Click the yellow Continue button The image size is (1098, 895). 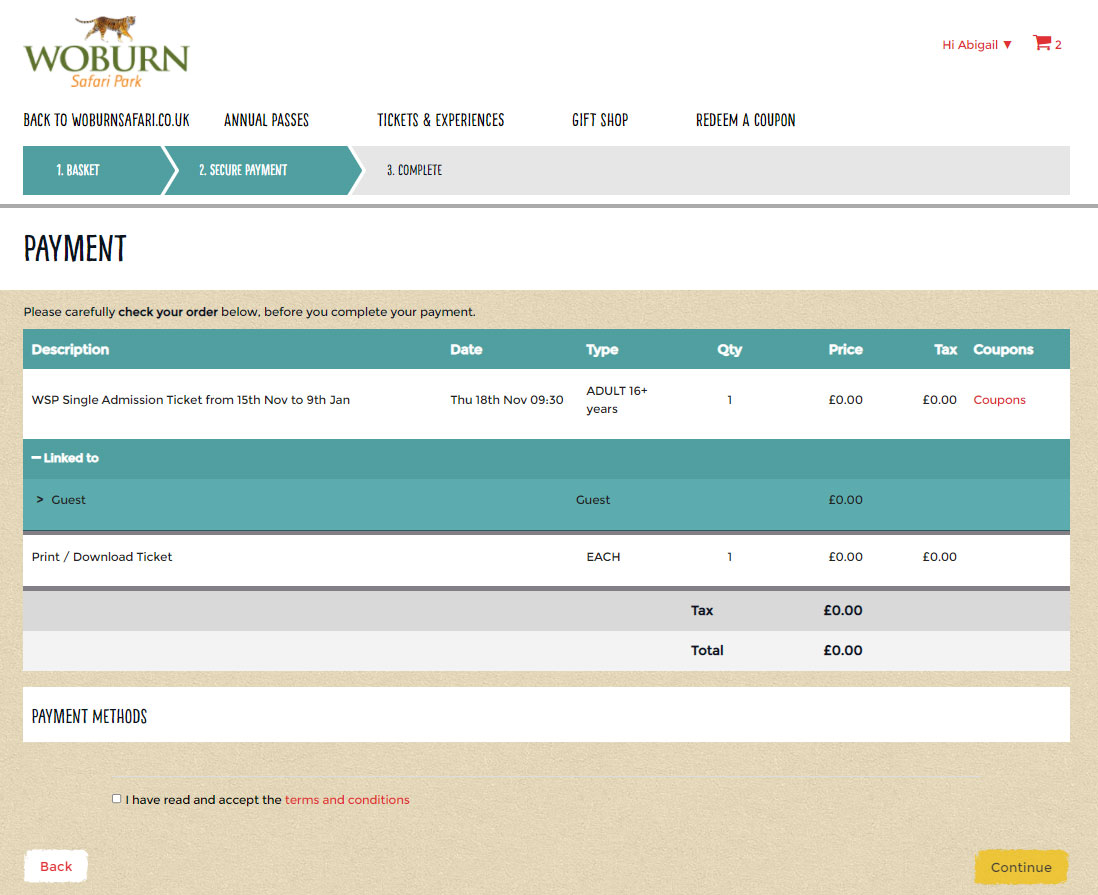pyautogui.click(x=1021, y=867)
